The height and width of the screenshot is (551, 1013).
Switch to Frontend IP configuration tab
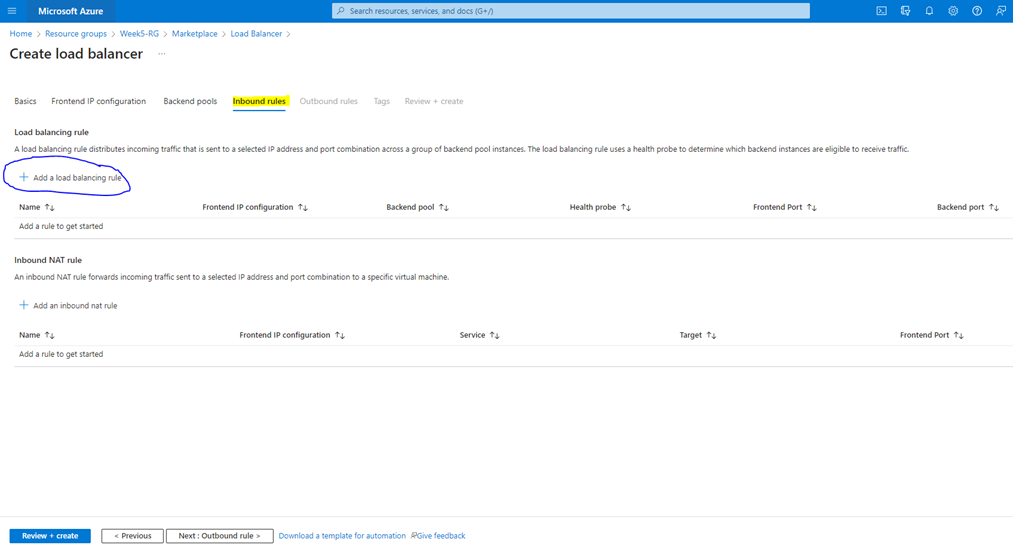pyautogui.click(x=98, y=101)
